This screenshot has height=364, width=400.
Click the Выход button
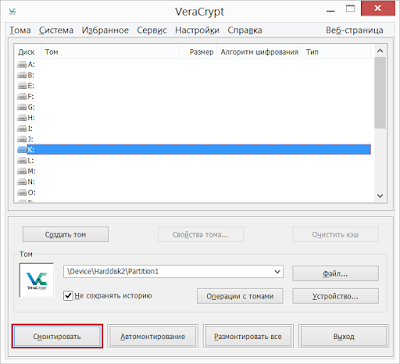344,336
